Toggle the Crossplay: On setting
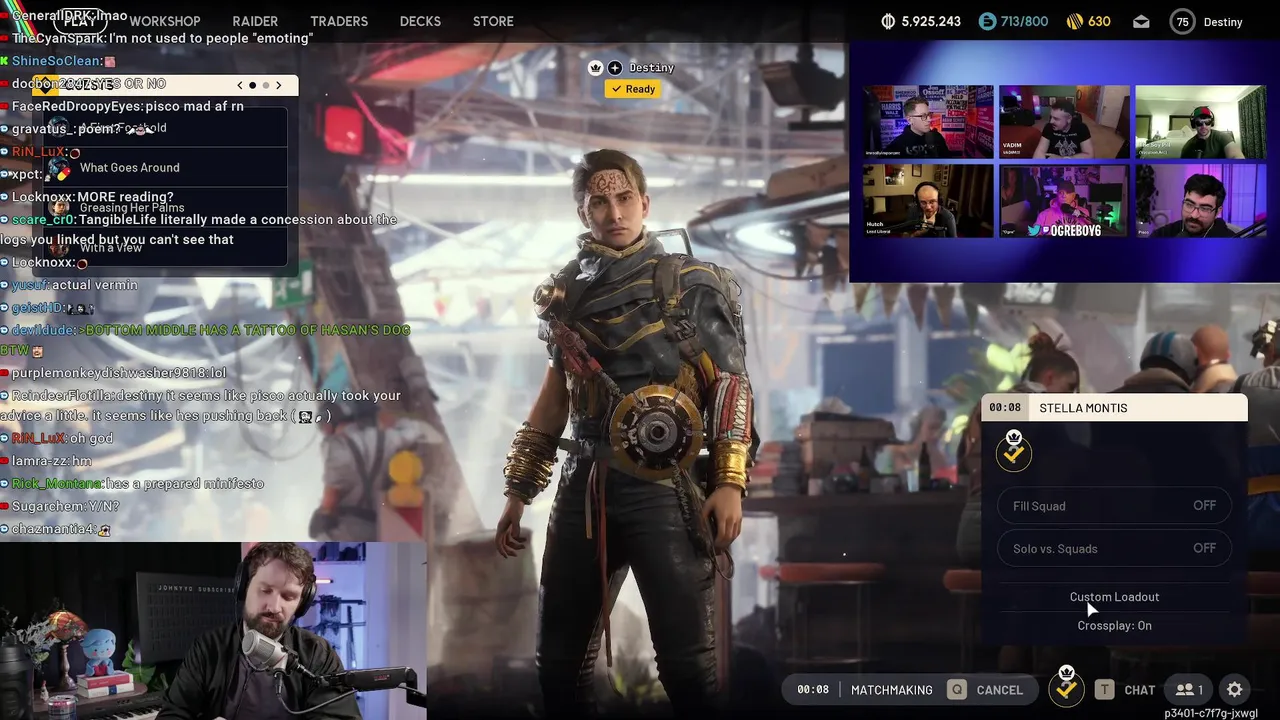 1114,625
